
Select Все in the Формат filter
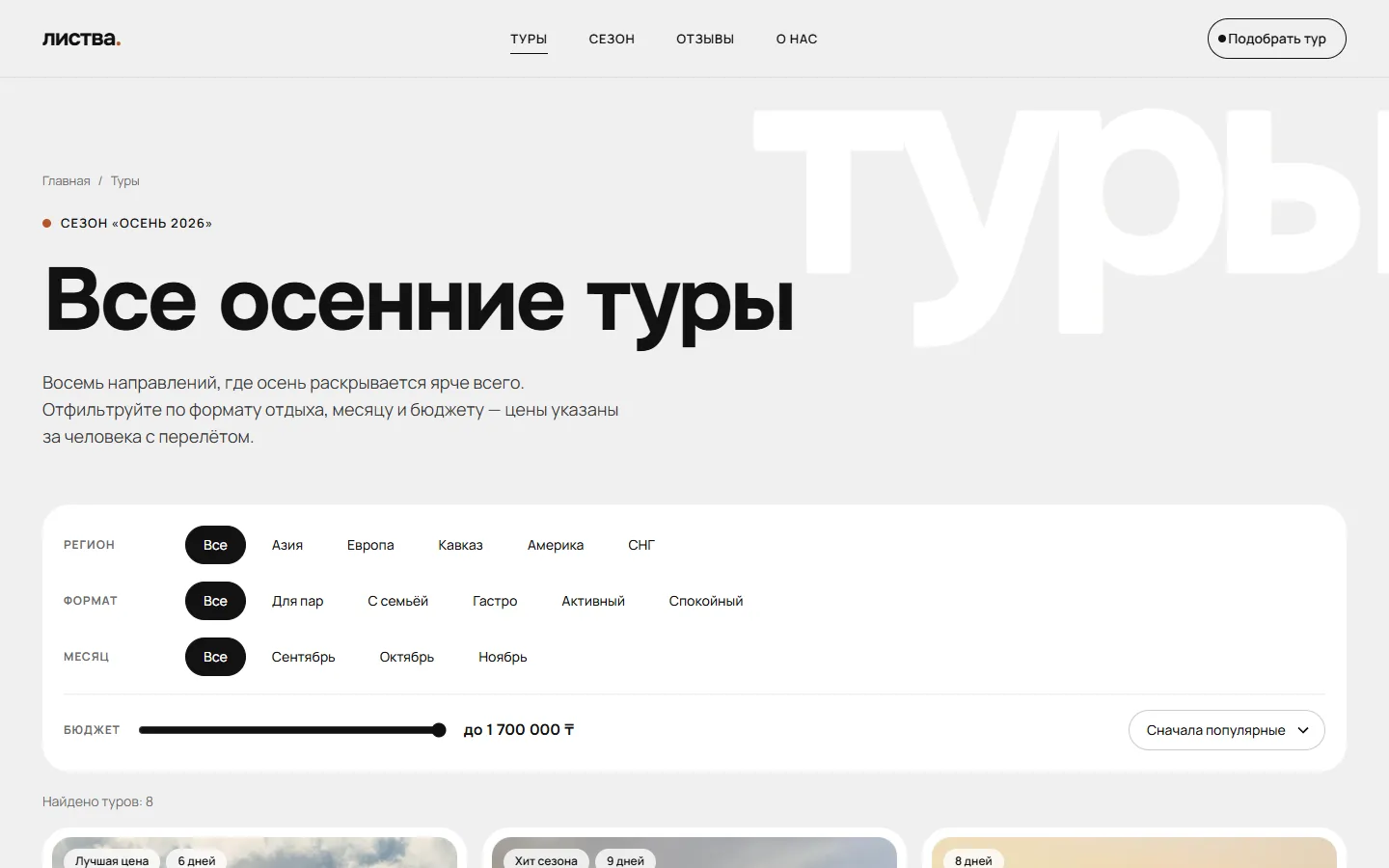point(215,601)
